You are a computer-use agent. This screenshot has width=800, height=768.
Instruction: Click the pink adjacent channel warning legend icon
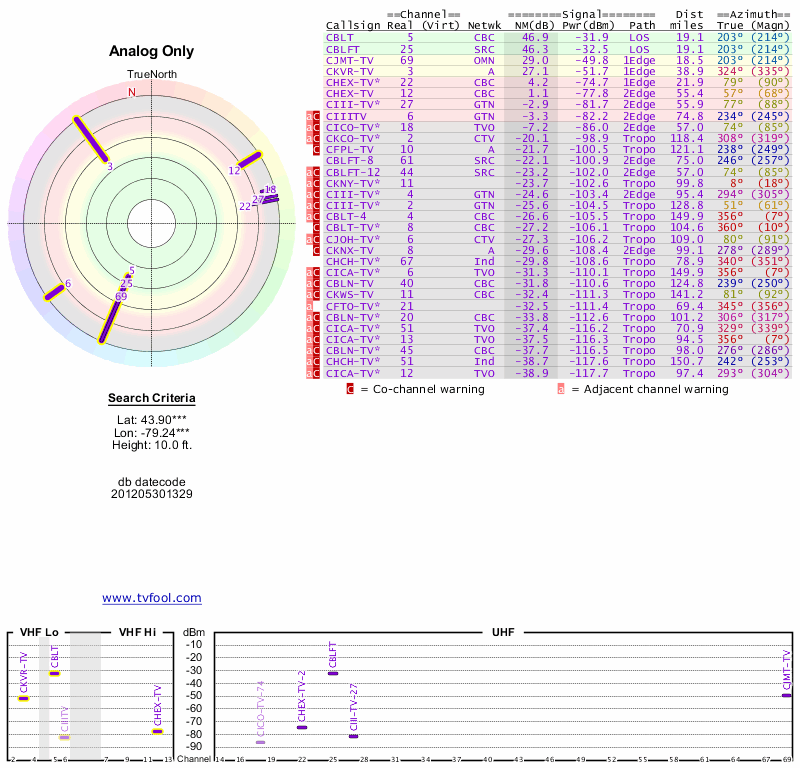[561, 389]
